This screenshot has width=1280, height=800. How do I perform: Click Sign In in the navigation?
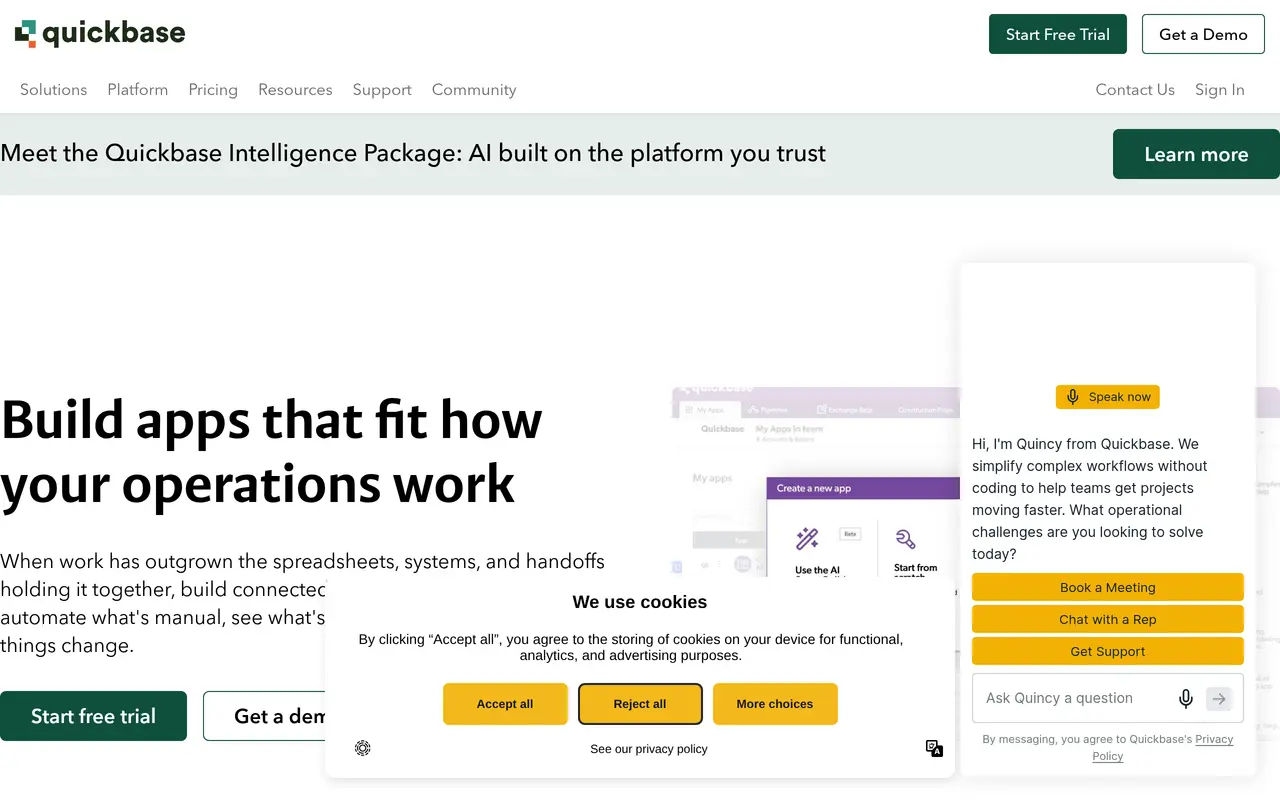1220,90
